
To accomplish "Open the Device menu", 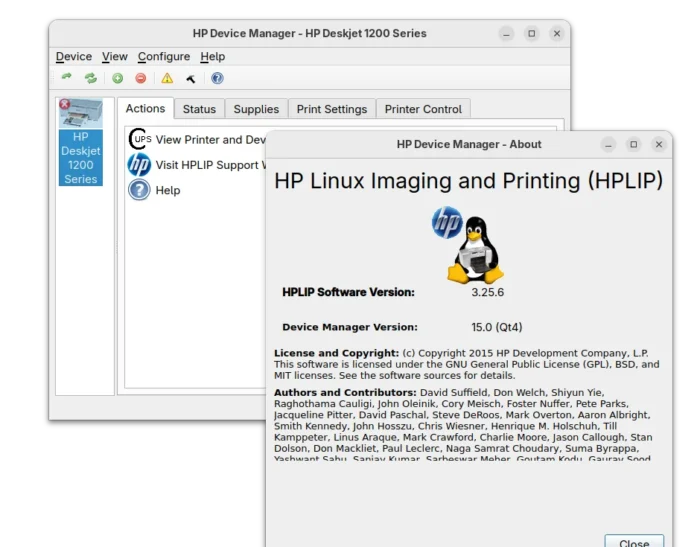I will [74, 57].
